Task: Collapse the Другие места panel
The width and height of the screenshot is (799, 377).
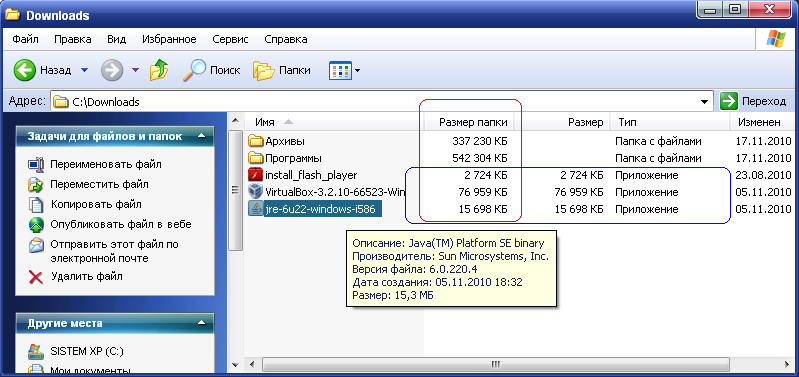Action: click(x=202, y=323)
